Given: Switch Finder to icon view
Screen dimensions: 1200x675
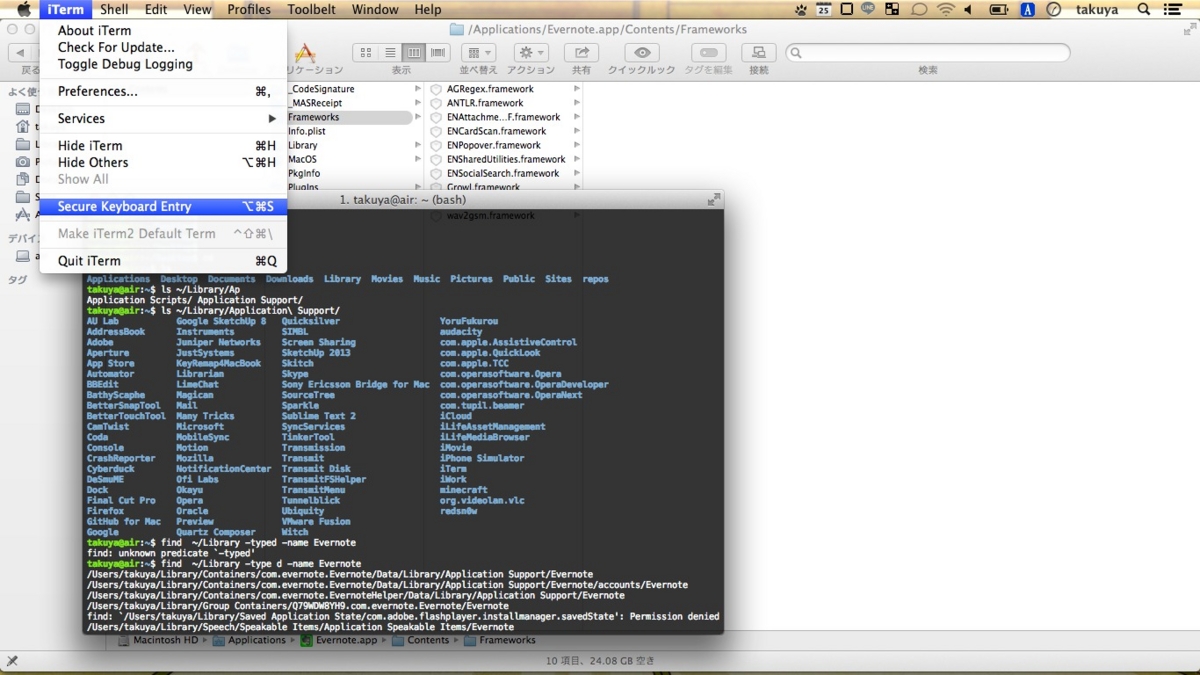Looking at the screenshot, I should [x=366, y=52].
